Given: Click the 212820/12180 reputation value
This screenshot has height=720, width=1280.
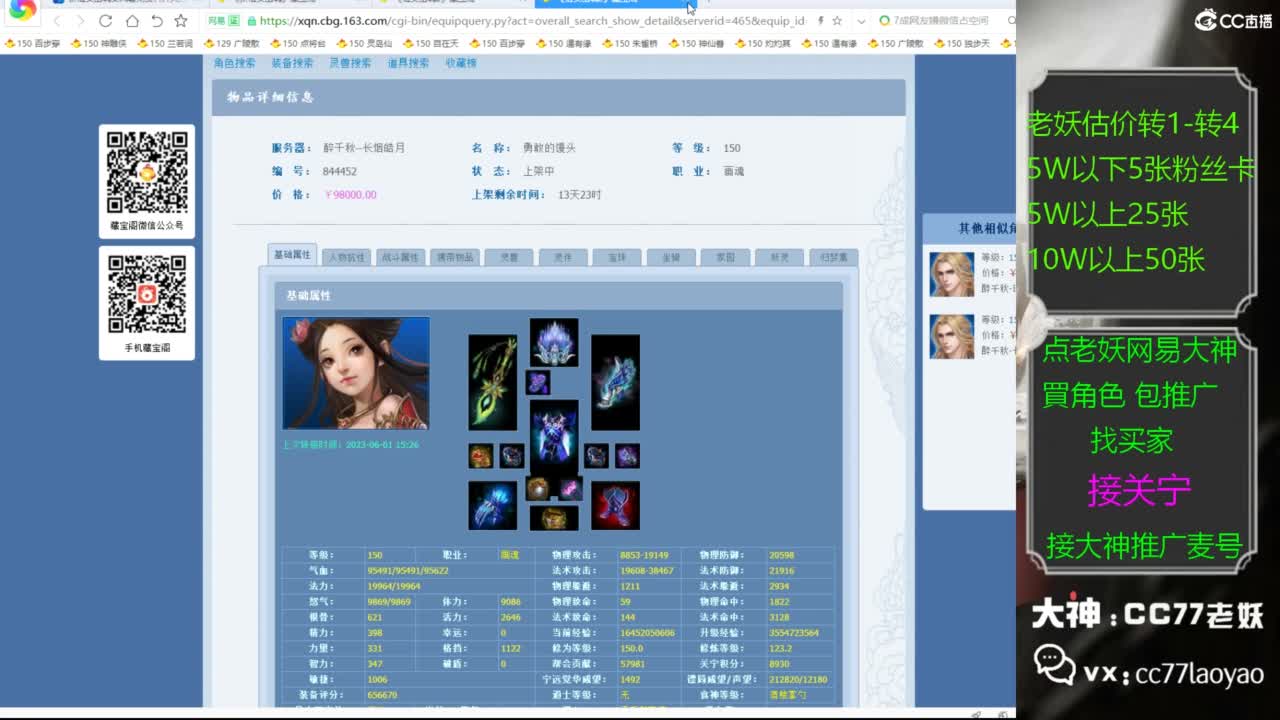Looking at the screenshot, I should click(x=798, y=679).
